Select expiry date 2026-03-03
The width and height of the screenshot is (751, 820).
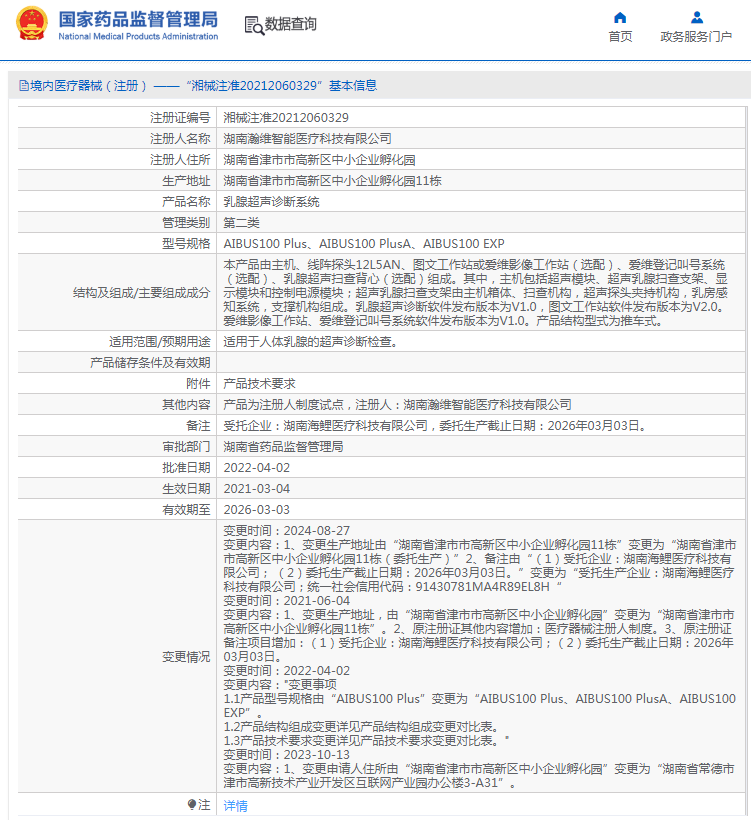point(257,509)
